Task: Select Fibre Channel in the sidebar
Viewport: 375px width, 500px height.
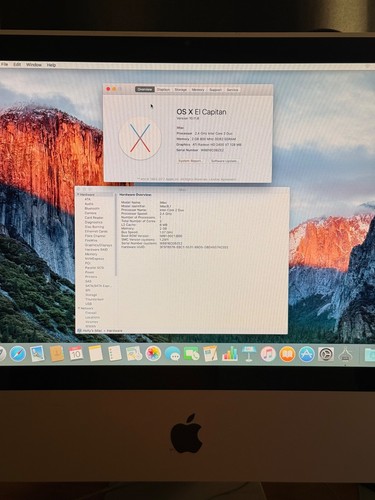Action: click(95, 236)
